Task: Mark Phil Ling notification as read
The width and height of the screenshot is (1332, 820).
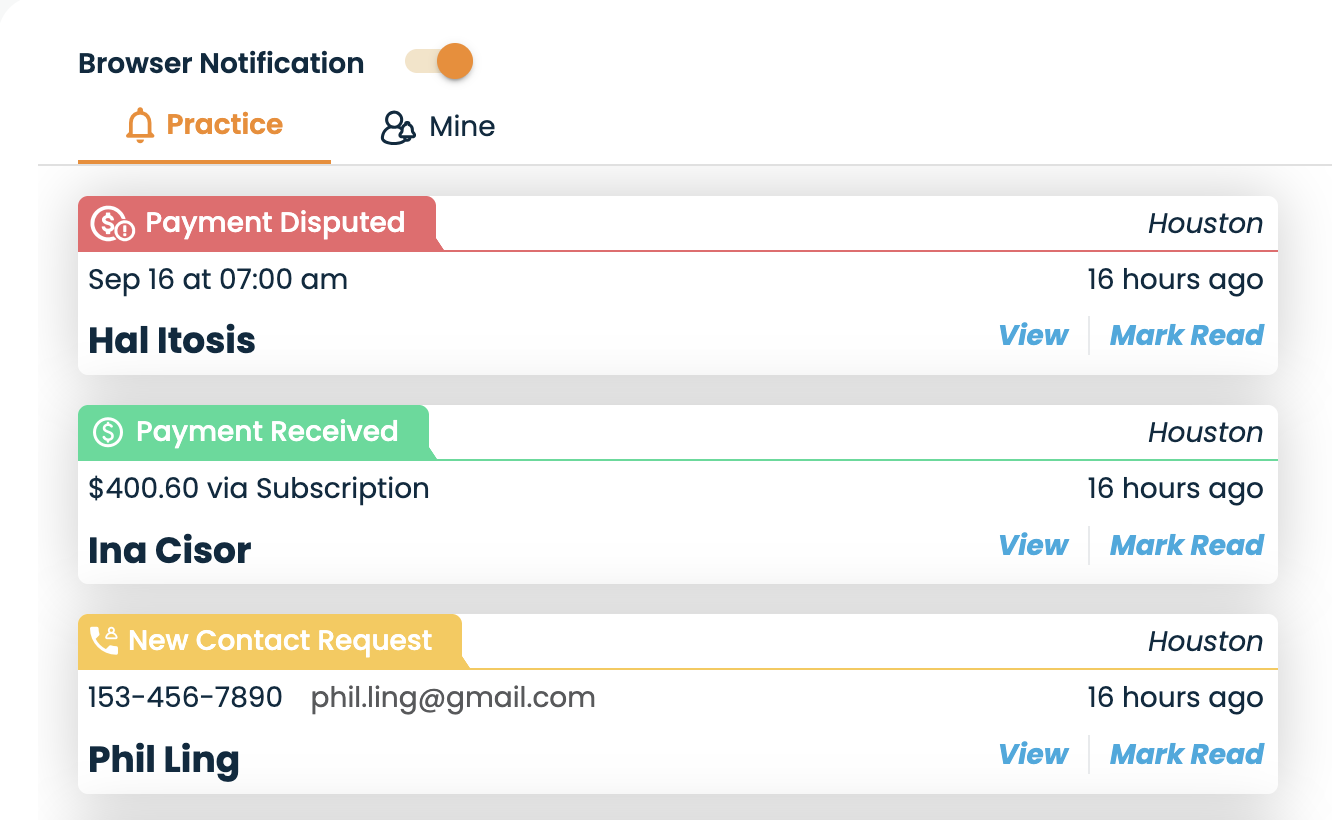Action: pos(1187,754)
